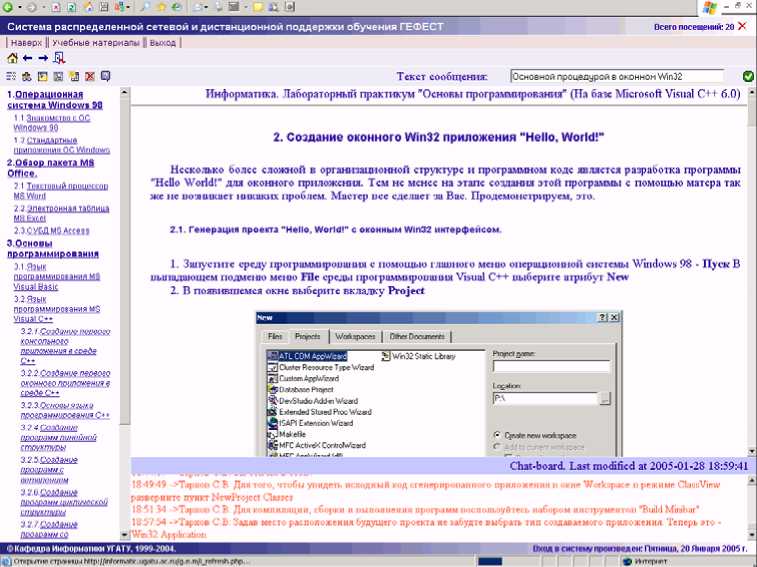Click the second icon in the tool row
757x567 pixels.
(x=27, y=76)
